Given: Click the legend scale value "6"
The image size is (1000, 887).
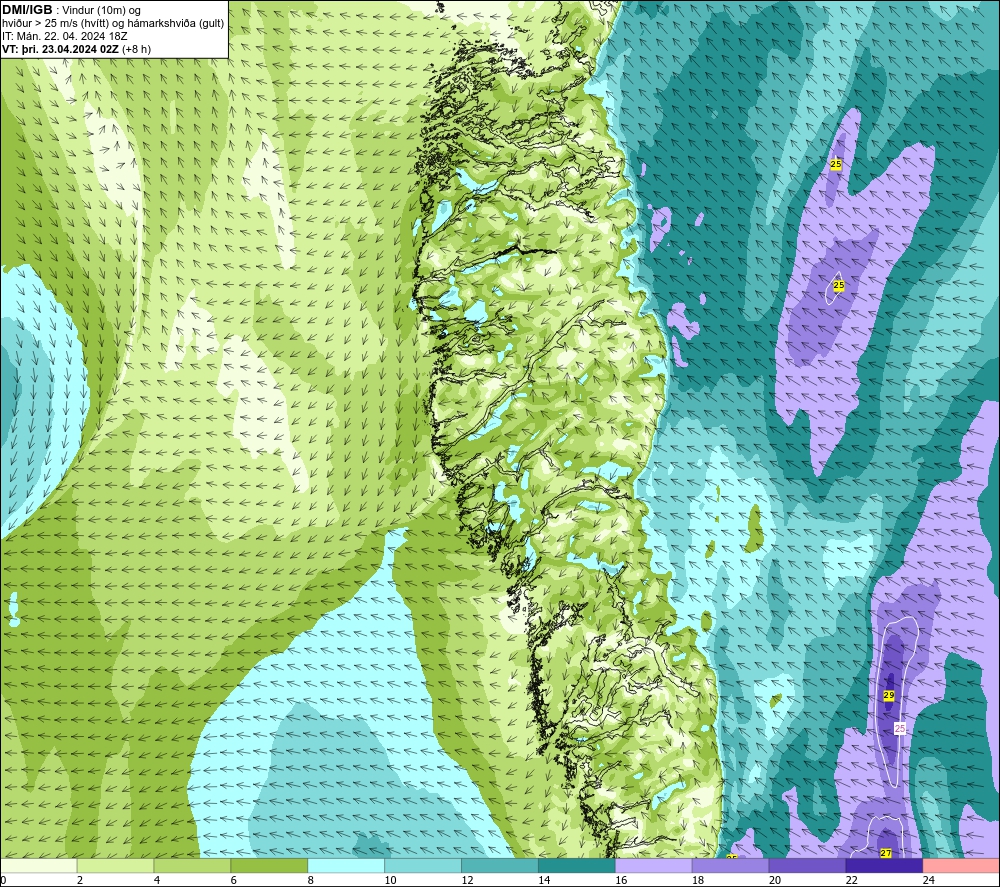Looking at the screenshot, I should pyautogui.click(x=233, y=880).
